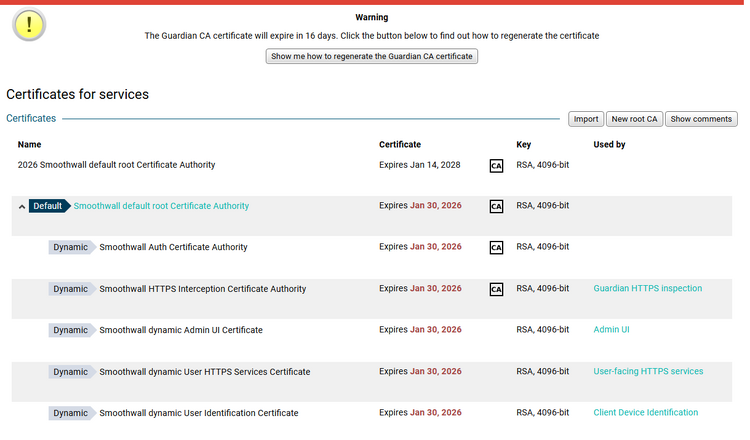This screenshot has height=440, width=750.
Task: Click Dynamic tag for HTTPS Interception Certificate Authority
Action: click(x=72, y=289)
